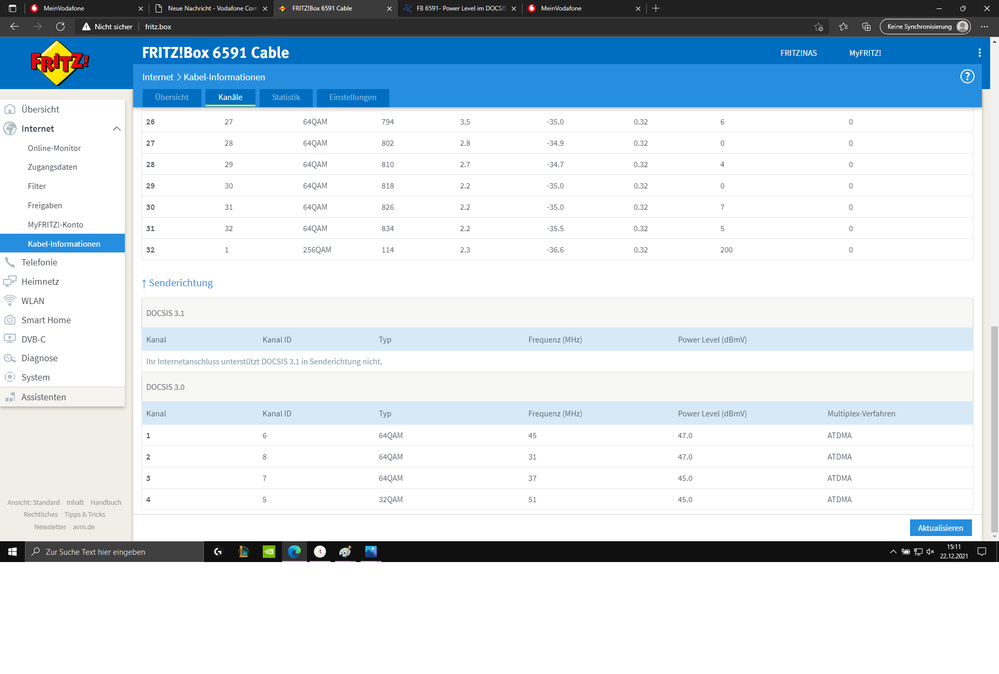Click the browser address bar
The width and height of the screenshot is (999, 674).
[446, 27]
